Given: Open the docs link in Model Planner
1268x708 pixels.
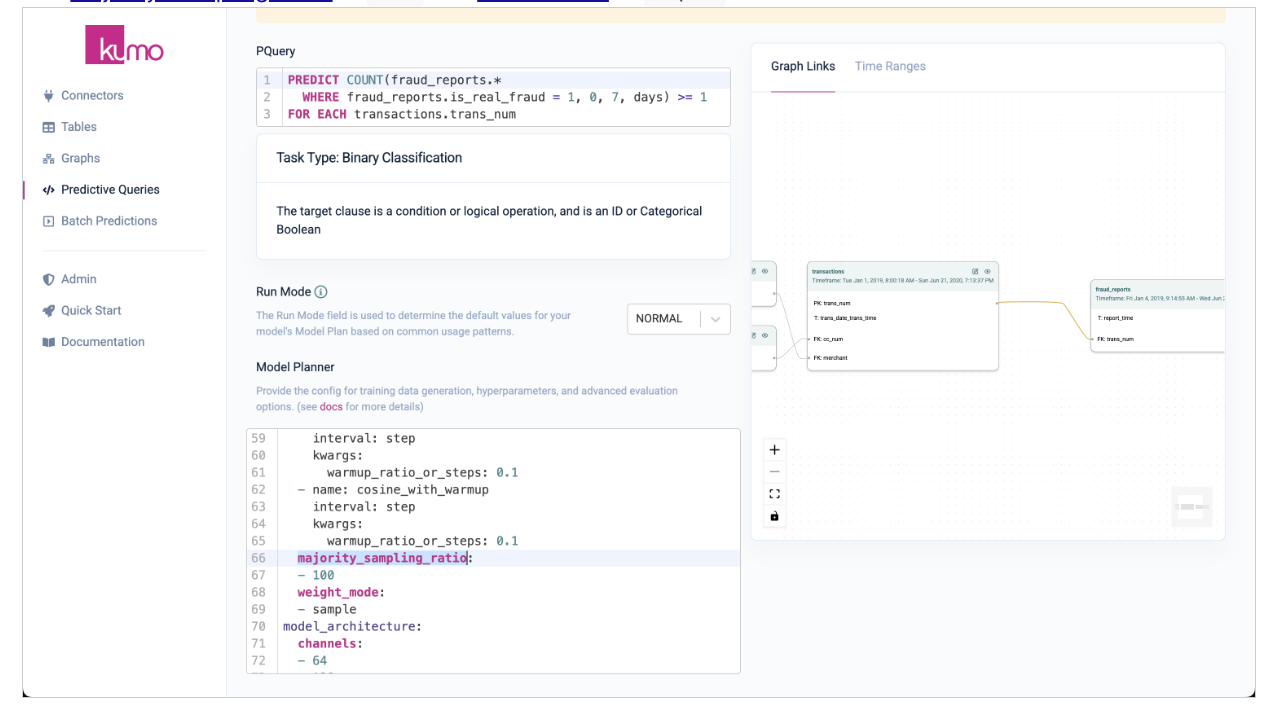Looking at the screenshot, I should 330,407.
